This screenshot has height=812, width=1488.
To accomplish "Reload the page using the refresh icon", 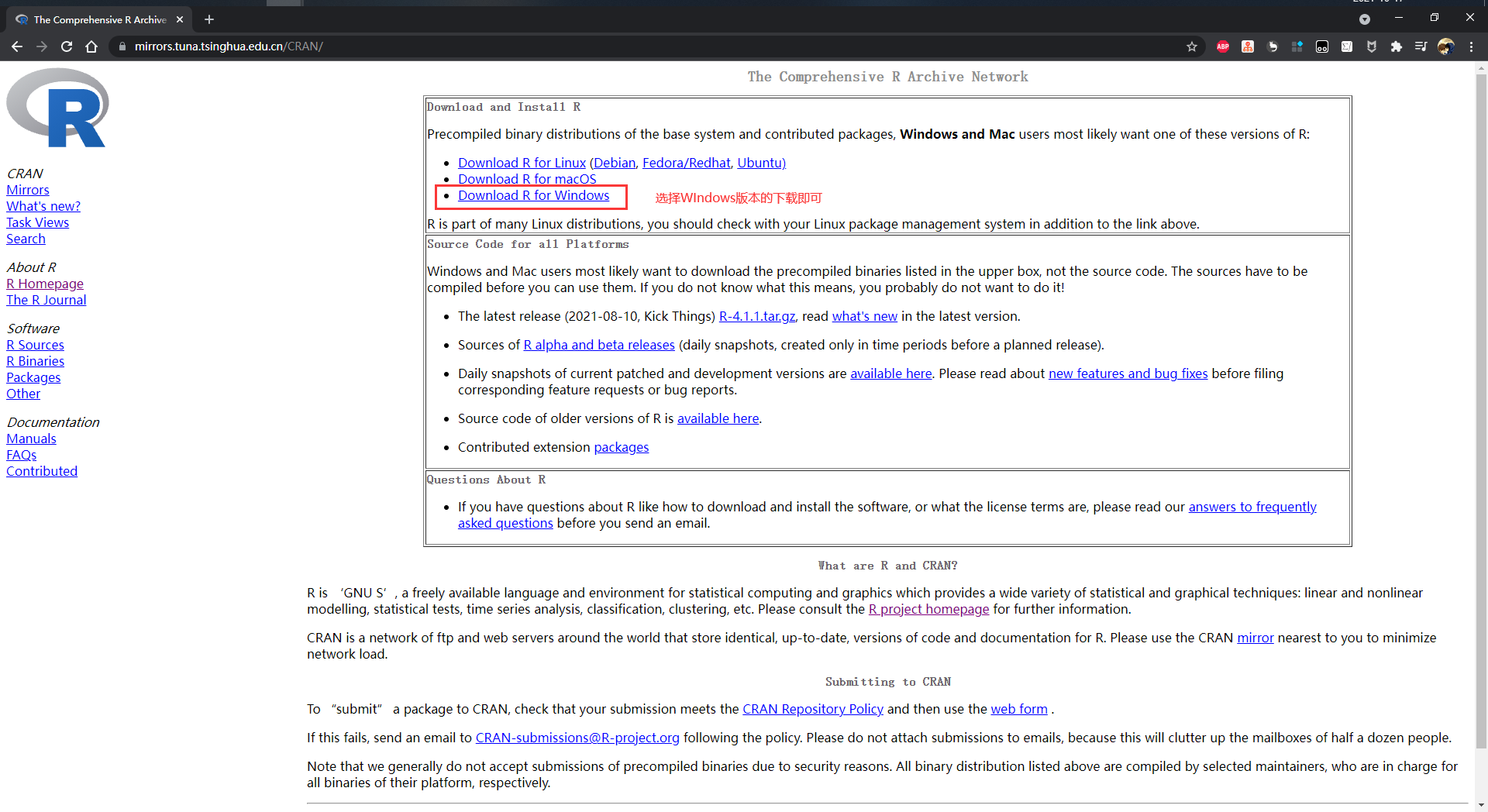I will (x=67, y=46).
